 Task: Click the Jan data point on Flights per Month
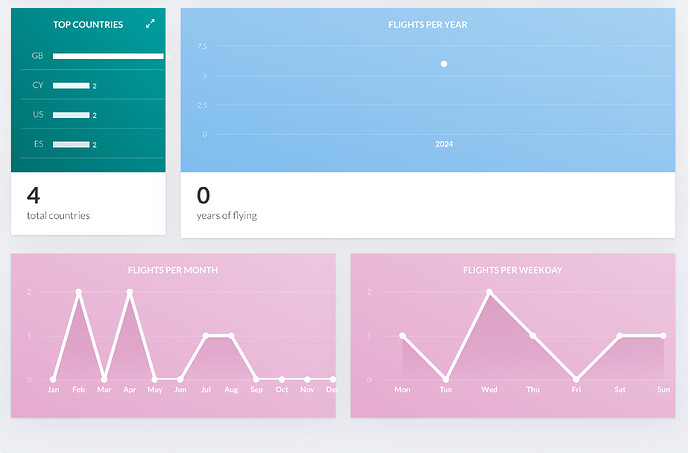point(53,379)
